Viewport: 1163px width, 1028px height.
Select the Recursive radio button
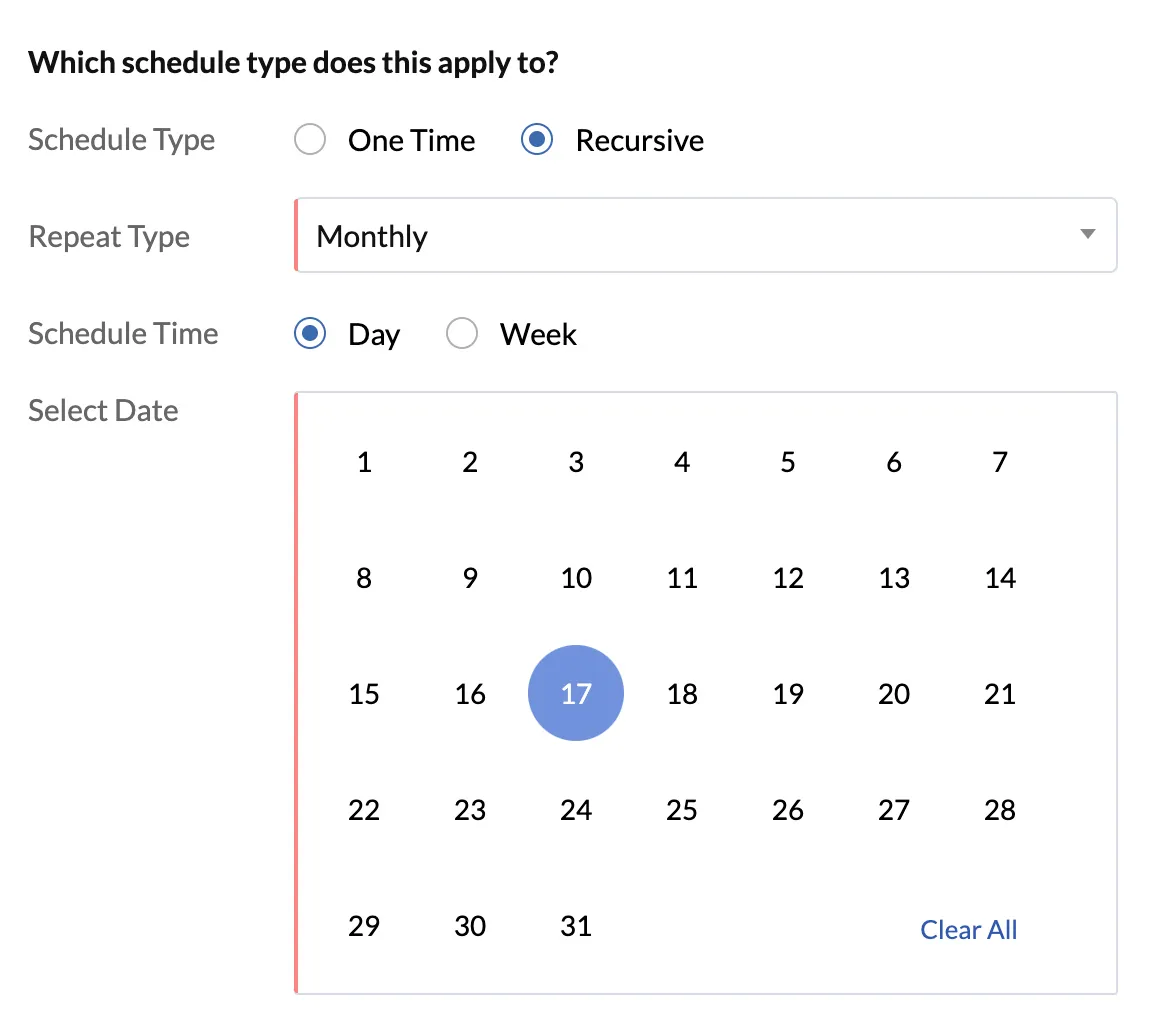pyautogui.click(x=537, y=139)
